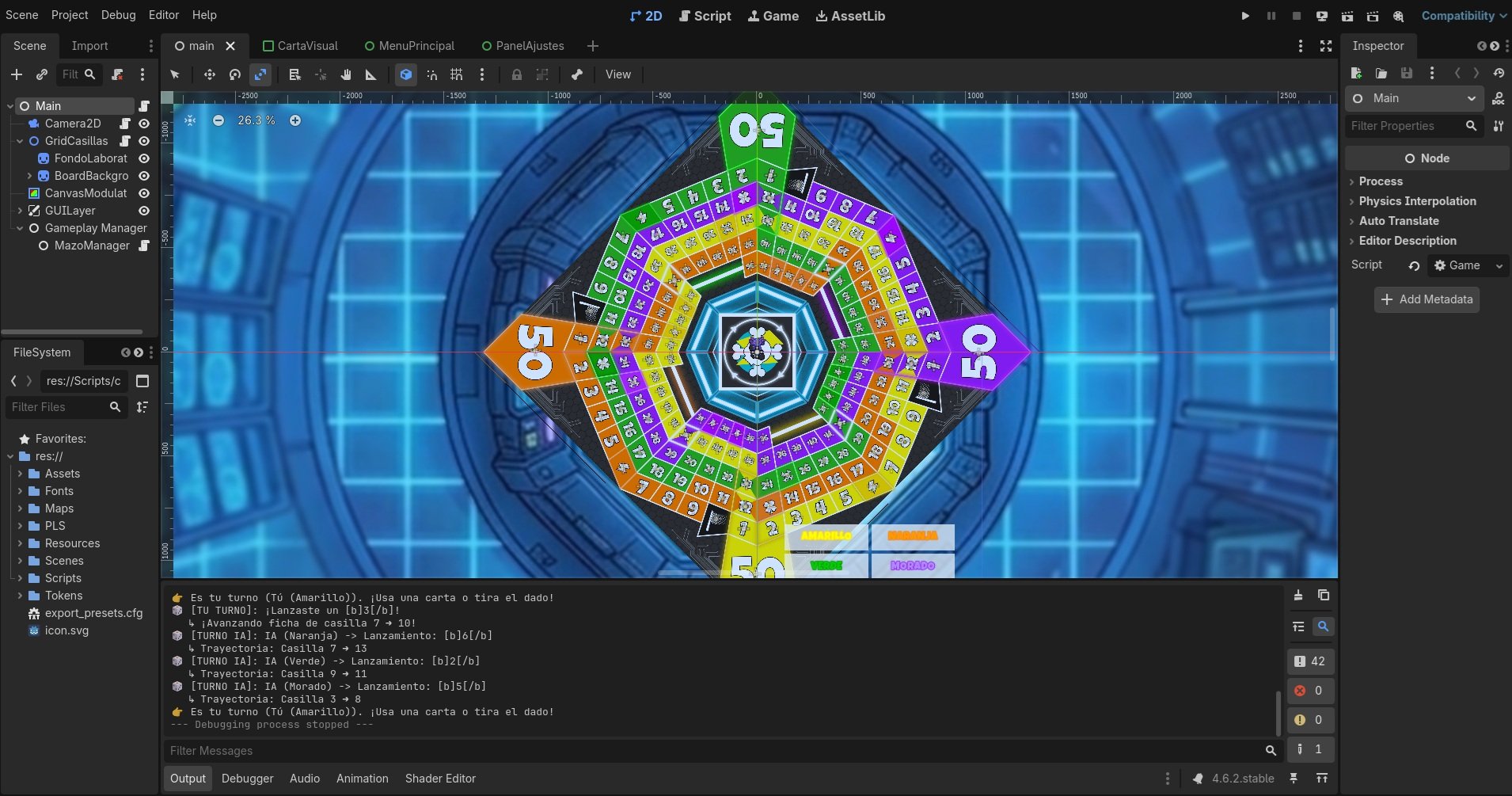1512x796 pixels.
Task: Pause the running project
Action: click(1271, 16)
